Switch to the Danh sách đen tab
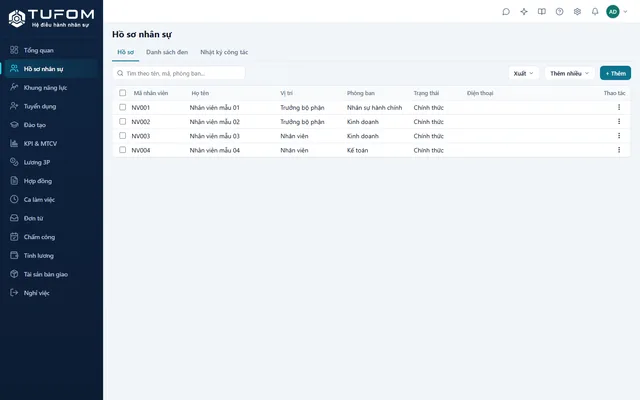 coord(167,52)
